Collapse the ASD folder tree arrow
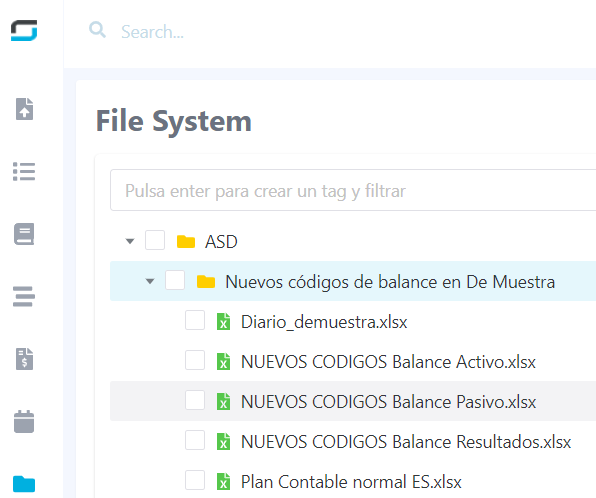Image resolution: width=596 pixels, height=498 pixels. pos(130,241)
